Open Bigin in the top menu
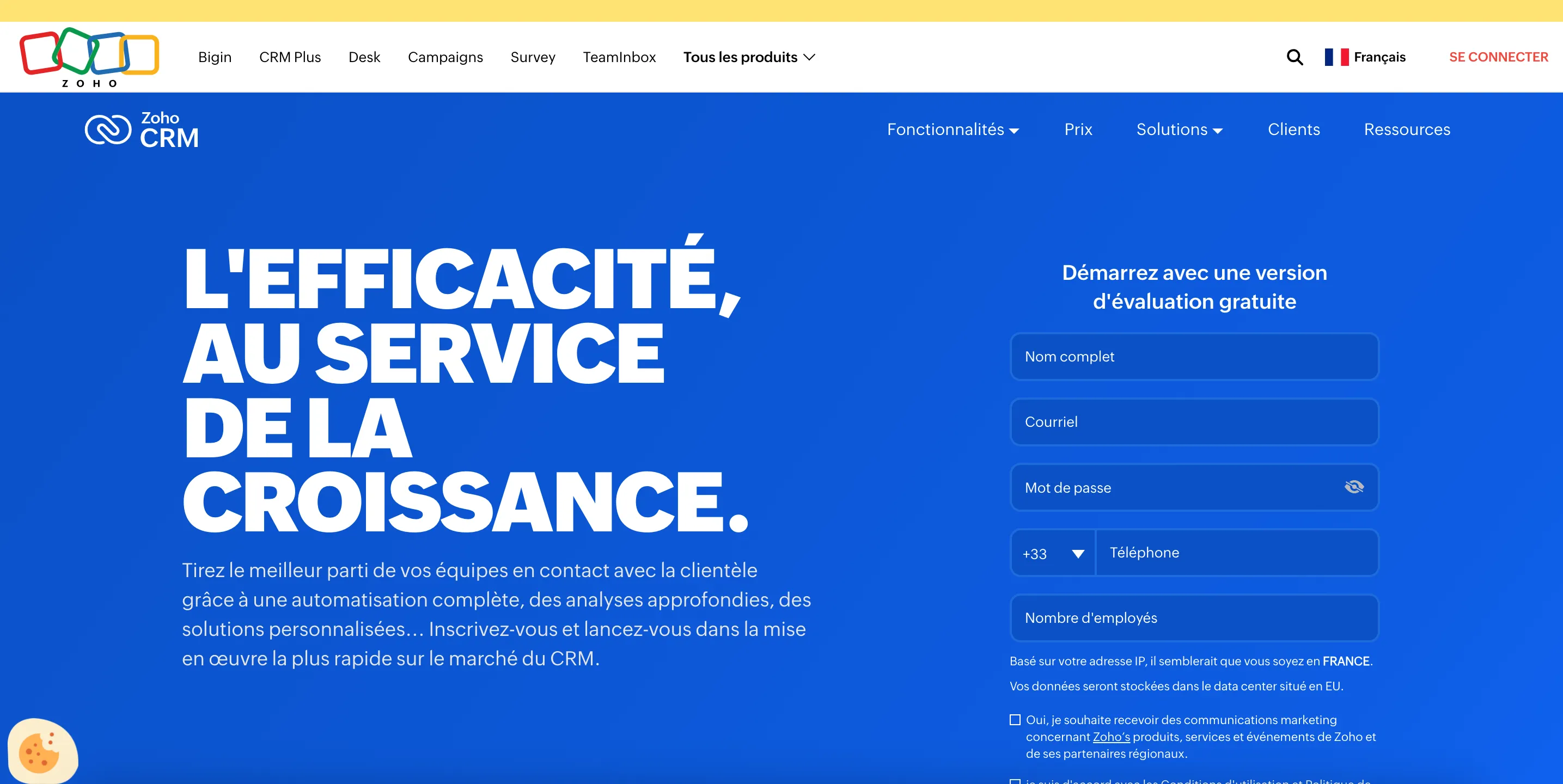This screenshot has height=784, width=1563. tap(215, 57)
